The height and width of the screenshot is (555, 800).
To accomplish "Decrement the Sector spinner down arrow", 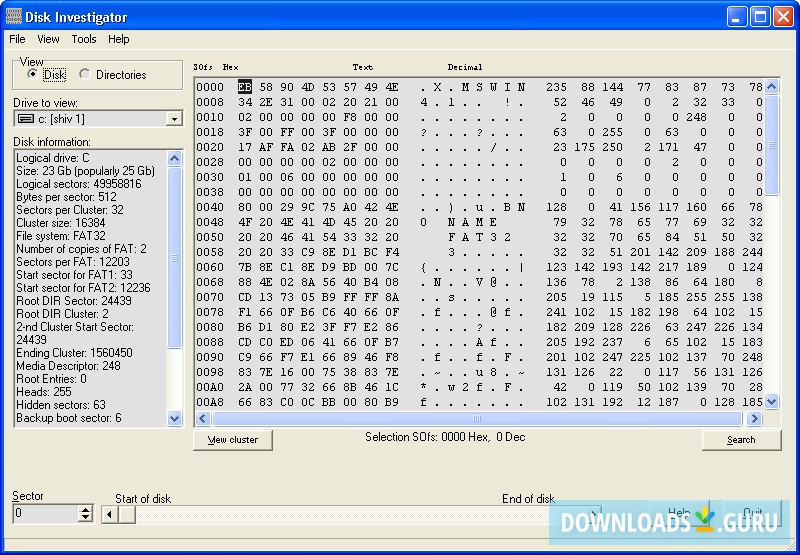I will pos(86,518).
